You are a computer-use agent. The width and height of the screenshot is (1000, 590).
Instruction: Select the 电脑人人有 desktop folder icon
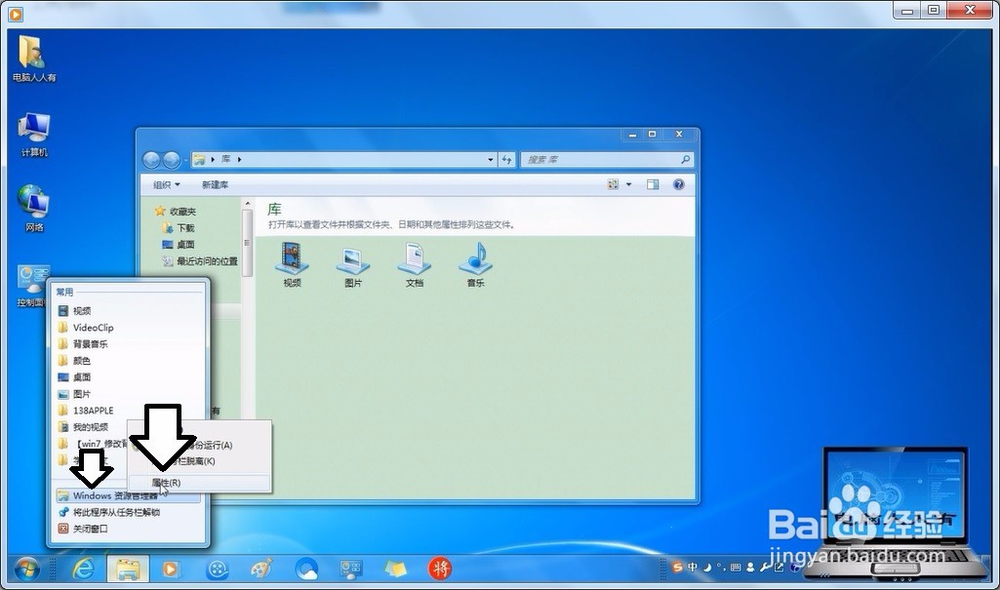34,59
